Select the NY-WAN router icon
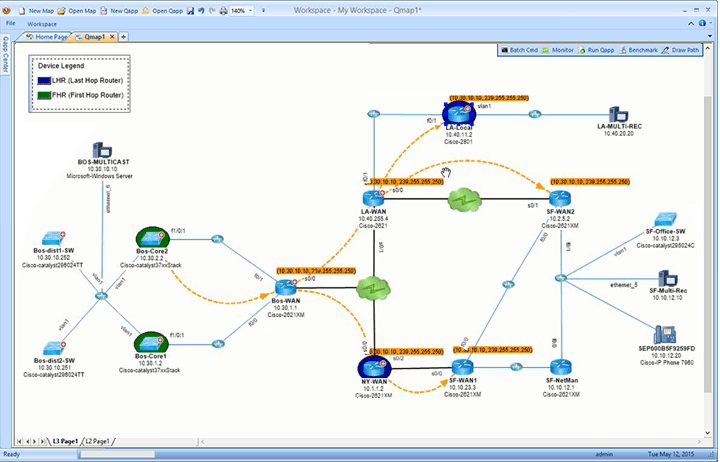The height and width of the screenshot is (462, 720). pyautogui.click(x=374, y=366)
